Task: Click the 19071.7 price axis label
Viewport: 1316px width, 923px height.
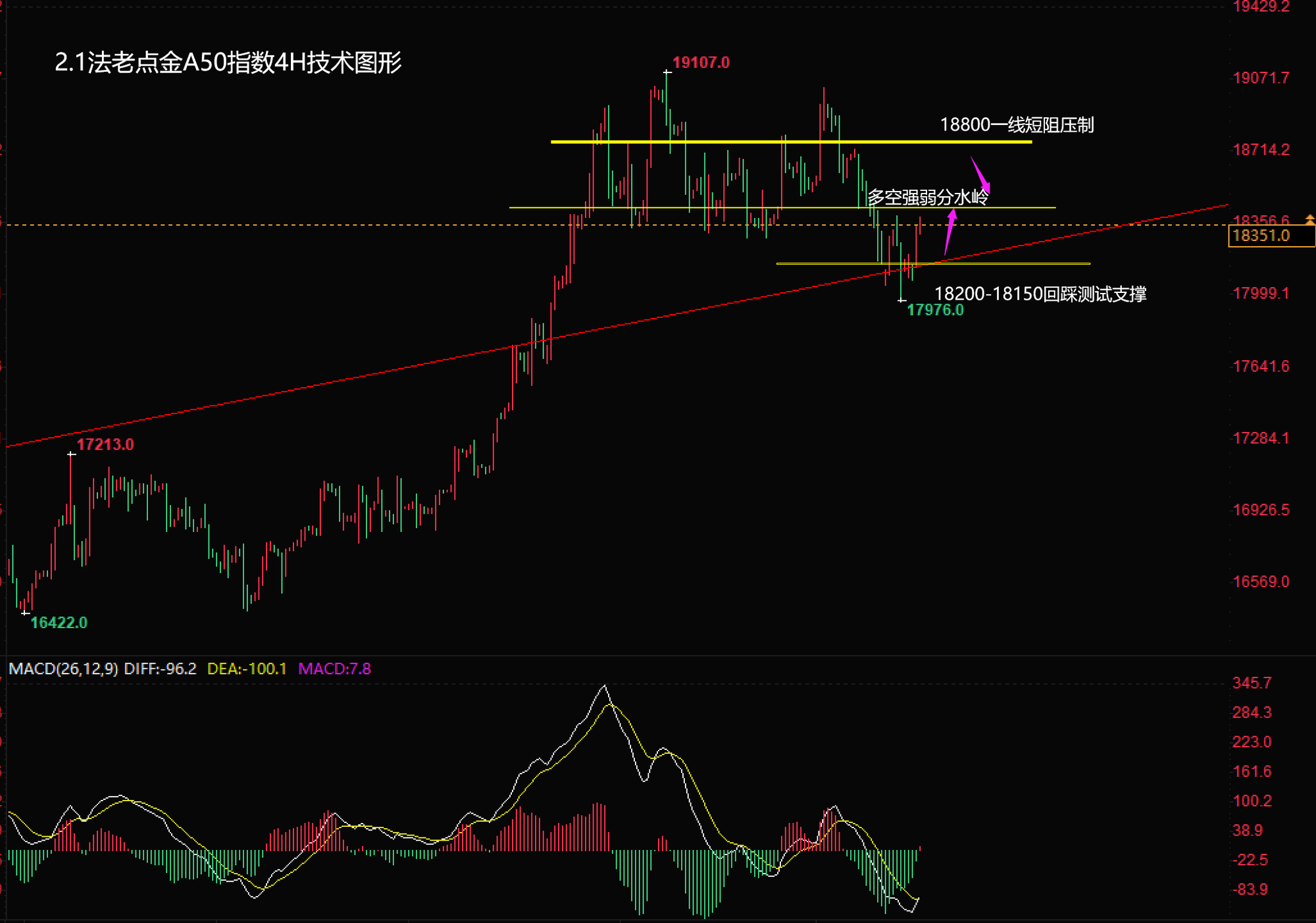Action: (x=1260, y=78)
